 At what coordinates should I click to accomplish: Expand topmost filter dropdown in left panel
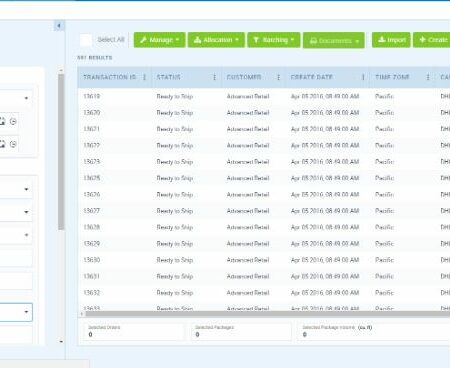click(26, 98)
